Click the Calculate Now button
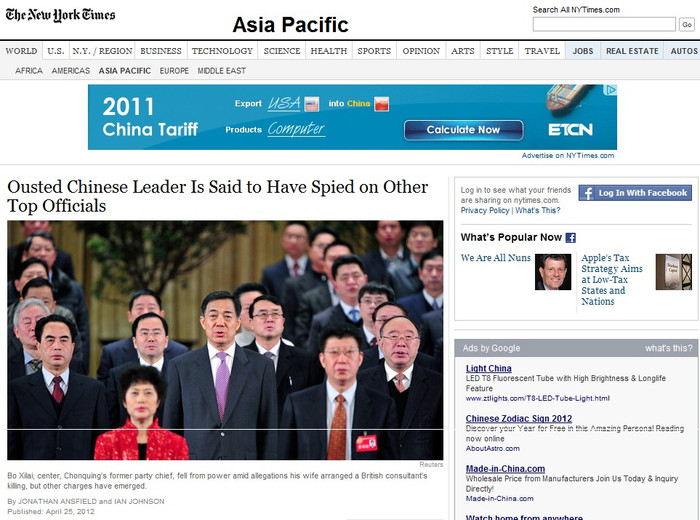700x520 pixels. pos(463,130)
